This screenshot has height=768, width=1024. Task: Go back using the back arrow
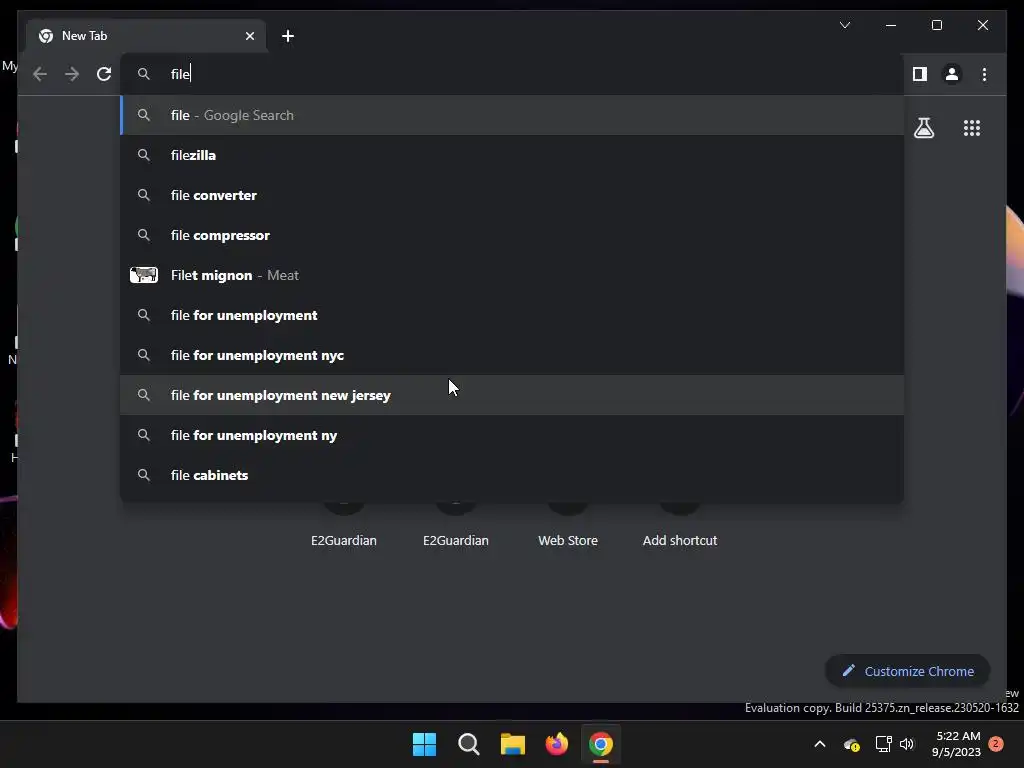click(x=40, y=74)
